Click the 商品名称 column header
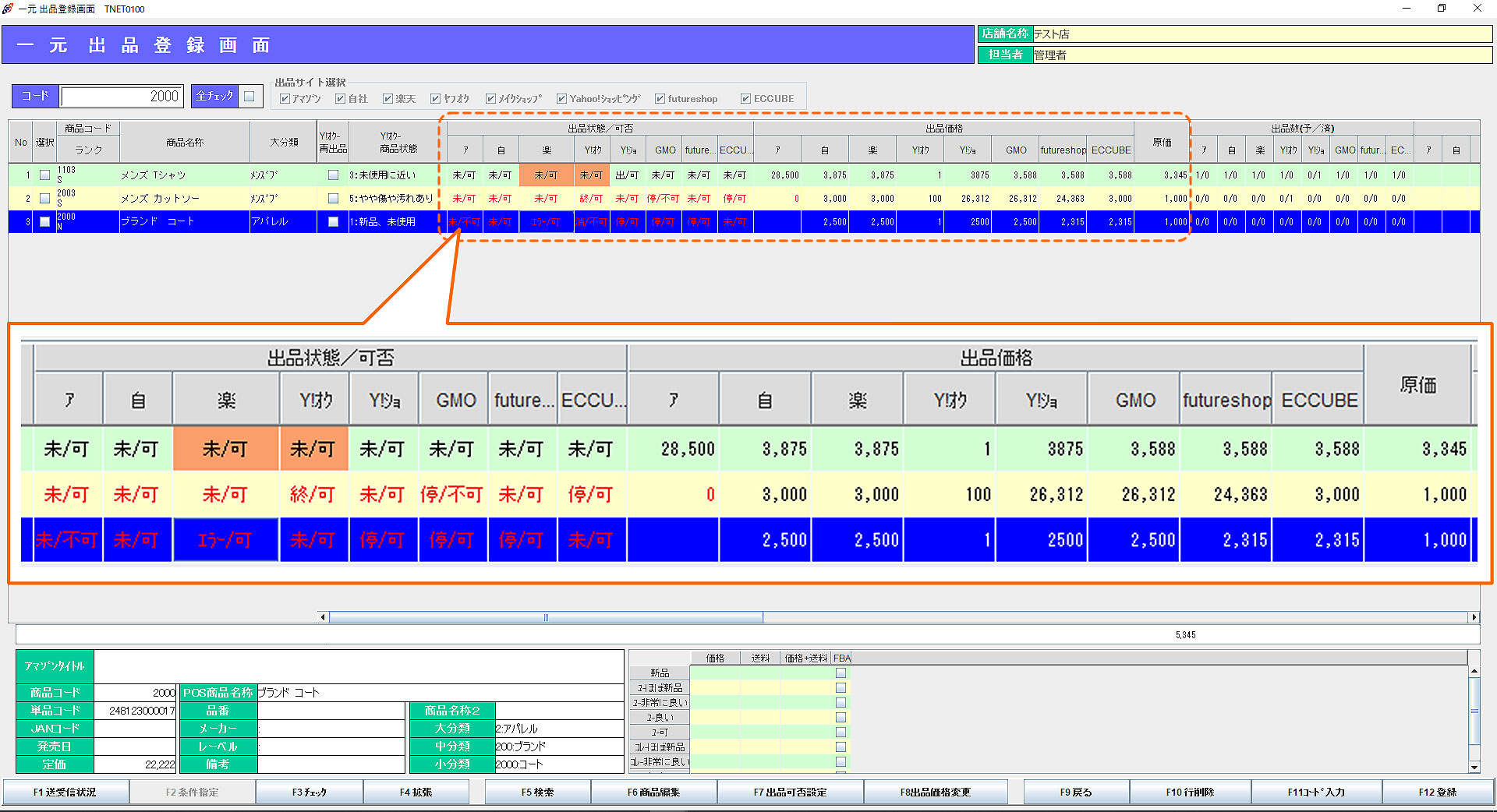Image resolution: width=1497 pixels, height=812 pixels. (x=185, y=142)
